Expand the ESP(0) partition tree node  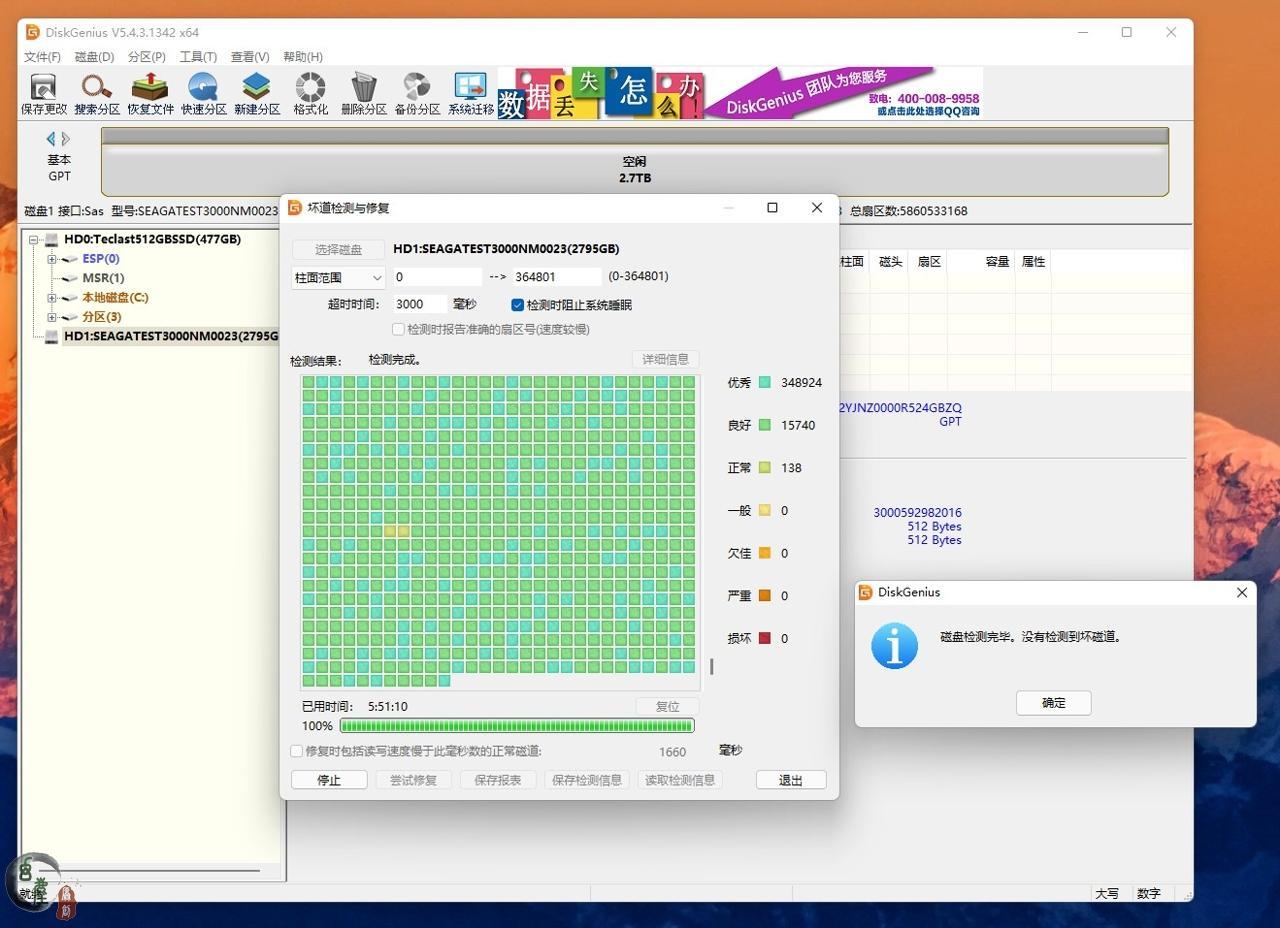(52, 259)
